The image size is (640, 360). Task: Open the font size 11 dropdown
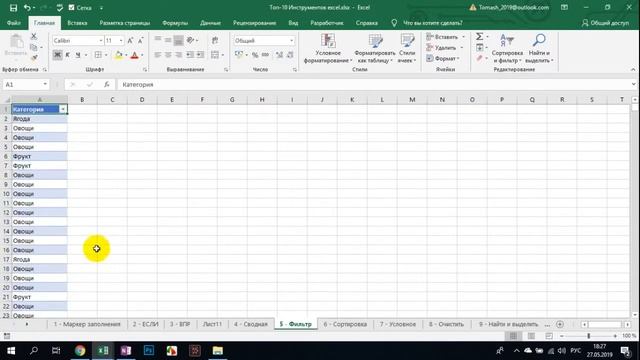tap(121, 41)
